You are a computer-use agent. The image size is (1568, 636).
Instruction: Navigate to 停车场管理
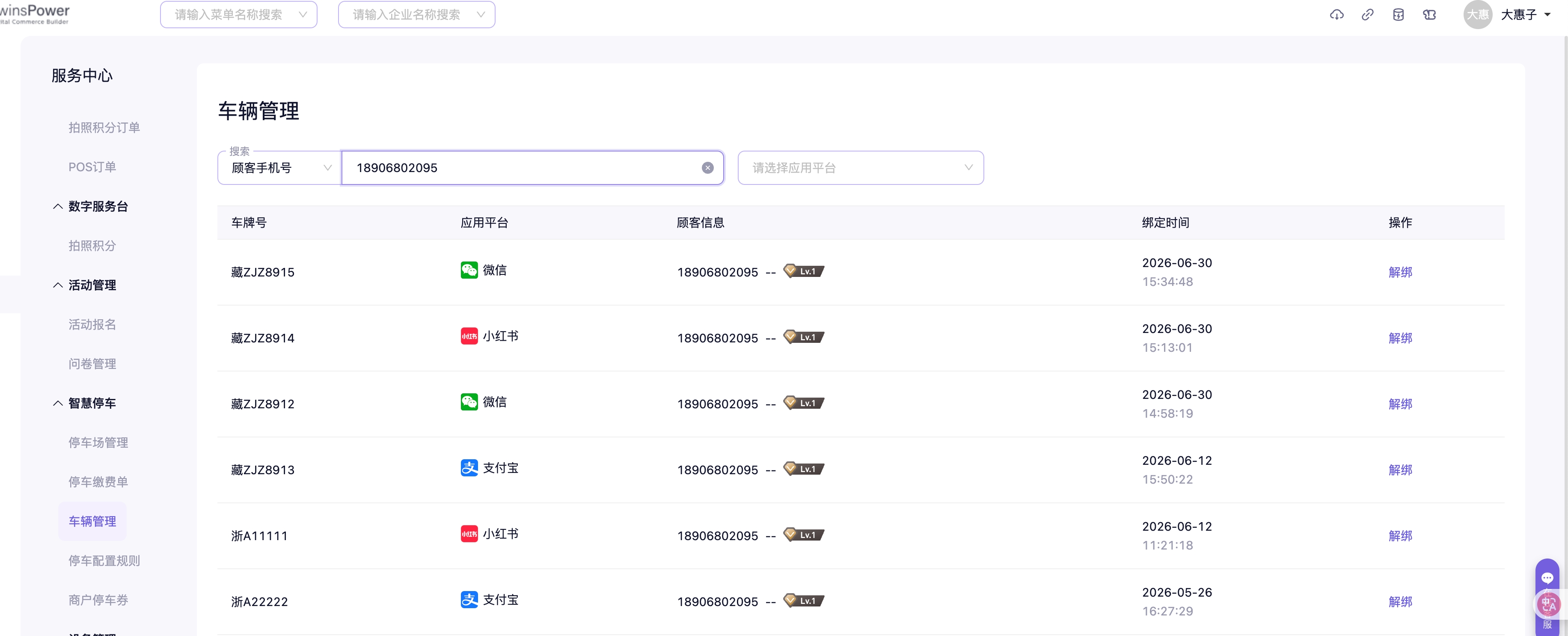tap(98, 443)
